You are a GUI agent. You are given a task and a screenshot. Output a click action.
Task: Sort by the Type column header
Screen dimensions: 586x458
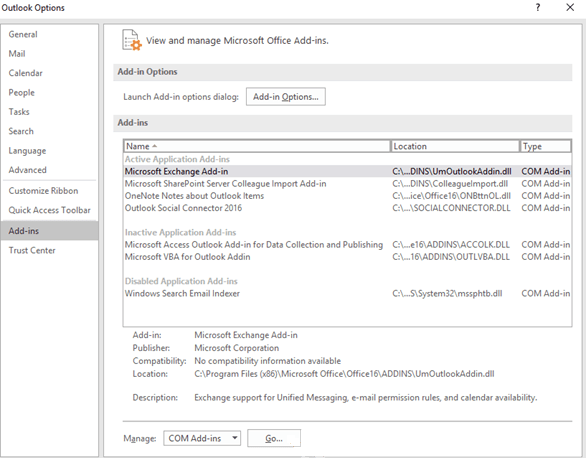[x=546, y=146]
